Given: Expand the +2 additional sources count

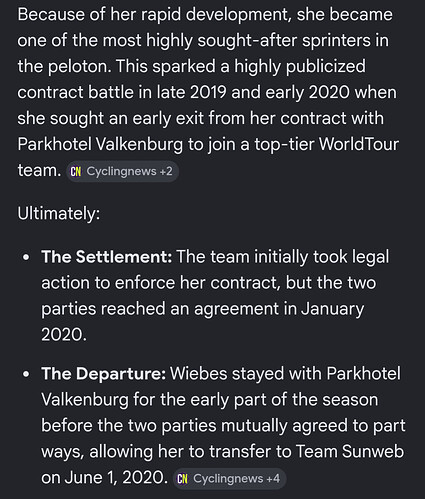Looking at the screenshot, I should point(166,171).
